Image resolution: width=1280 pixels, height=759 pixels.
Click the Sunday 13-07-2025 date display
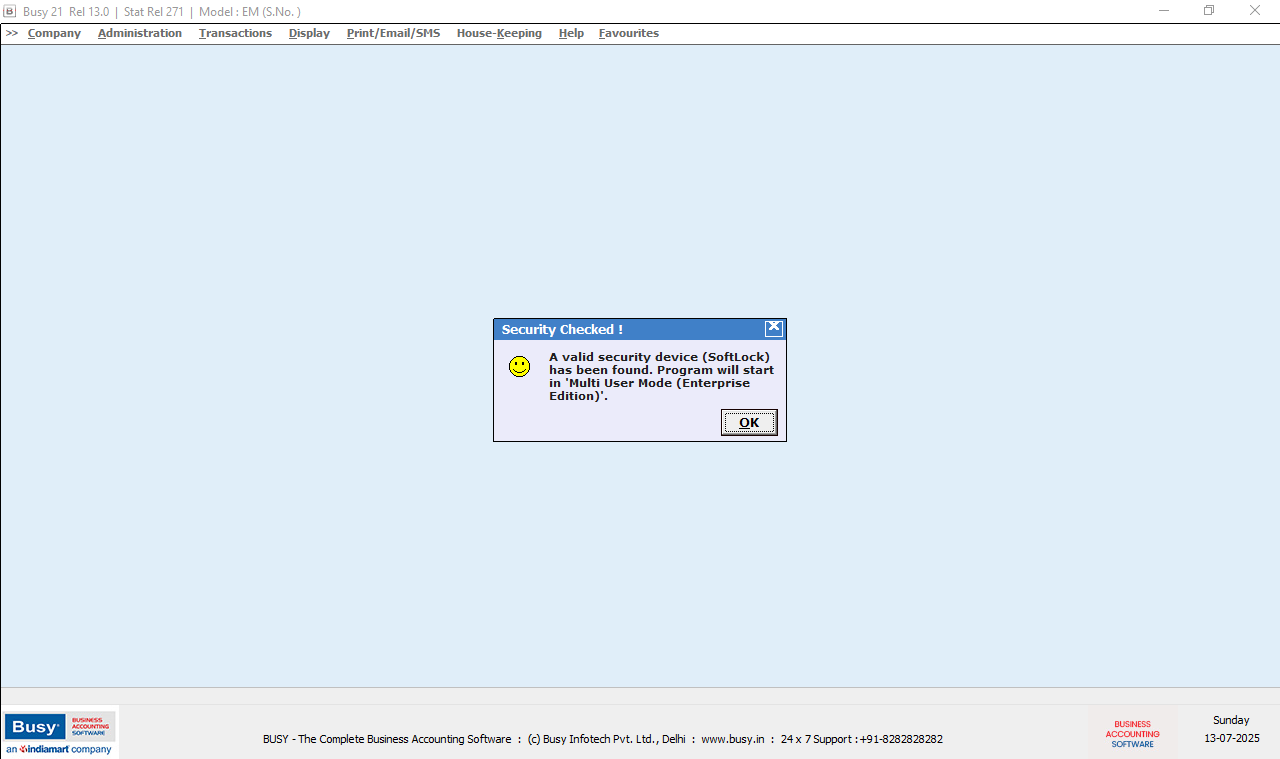coord(1231,729)
